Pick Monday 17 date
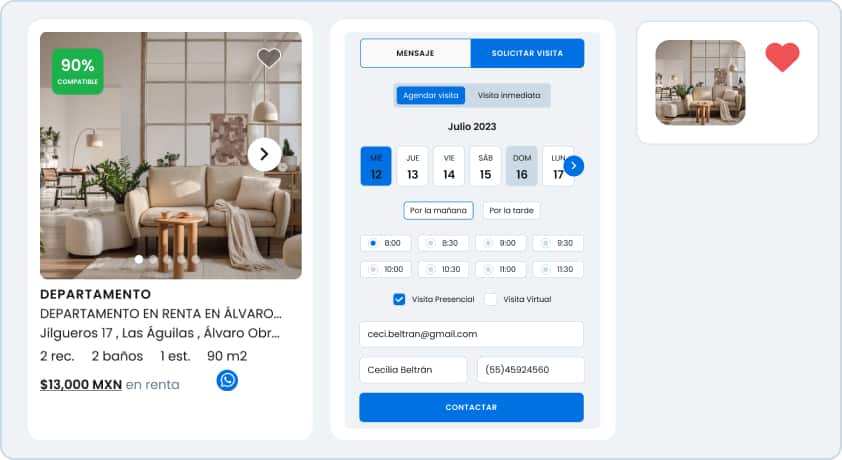 point(557,166)
